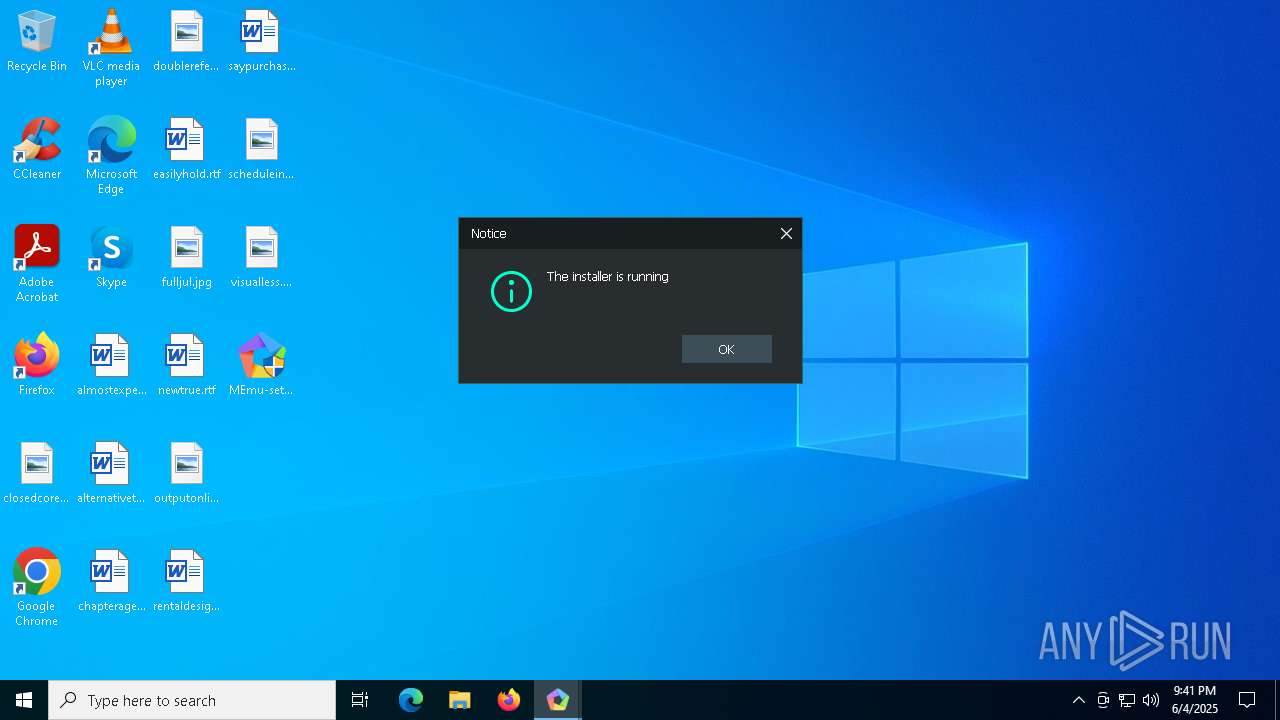Select the outputonli... image file
The image size is (1280, 720).
186,474
